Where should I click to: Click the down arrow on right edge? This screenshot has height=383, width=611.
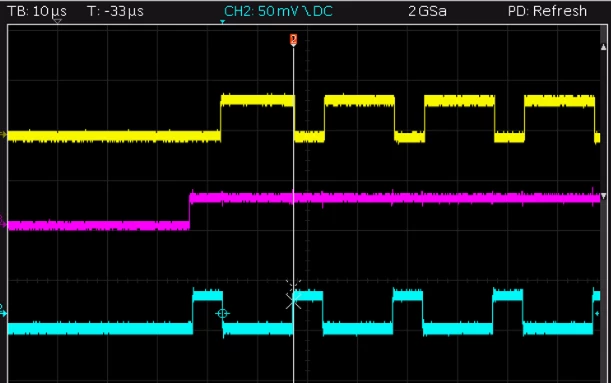(x=604, y=196)
